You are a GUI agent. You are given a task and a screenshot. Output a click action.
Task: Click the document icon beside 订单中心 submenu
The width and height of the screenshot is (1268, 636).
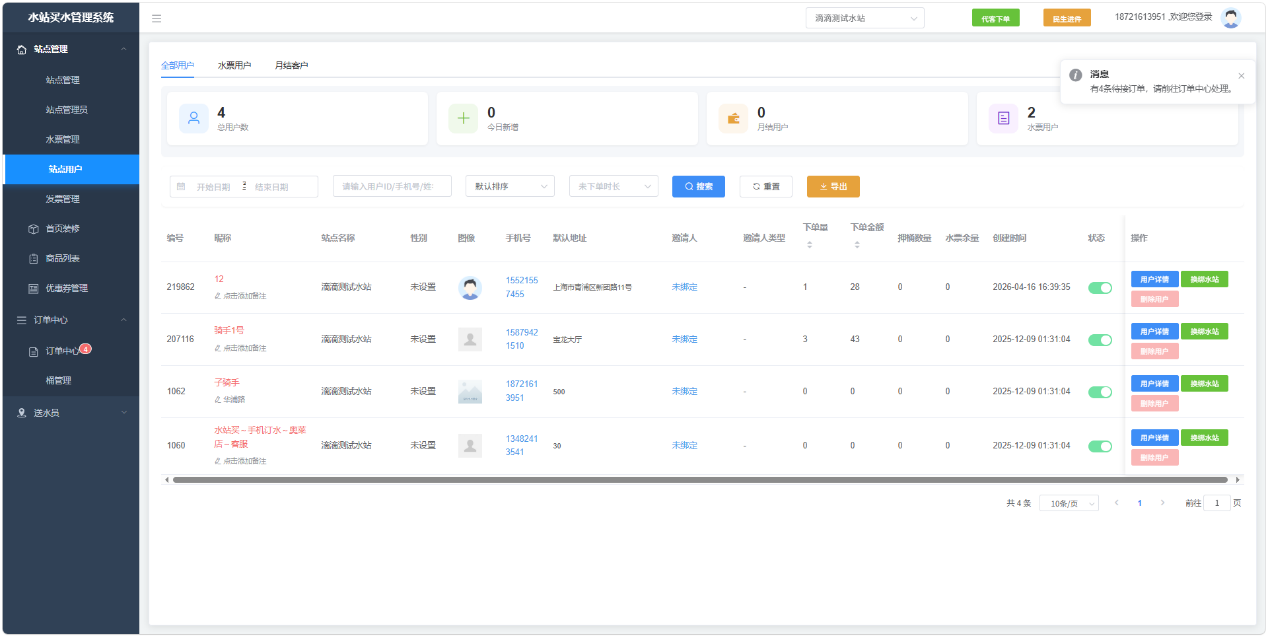coord(34,351)
